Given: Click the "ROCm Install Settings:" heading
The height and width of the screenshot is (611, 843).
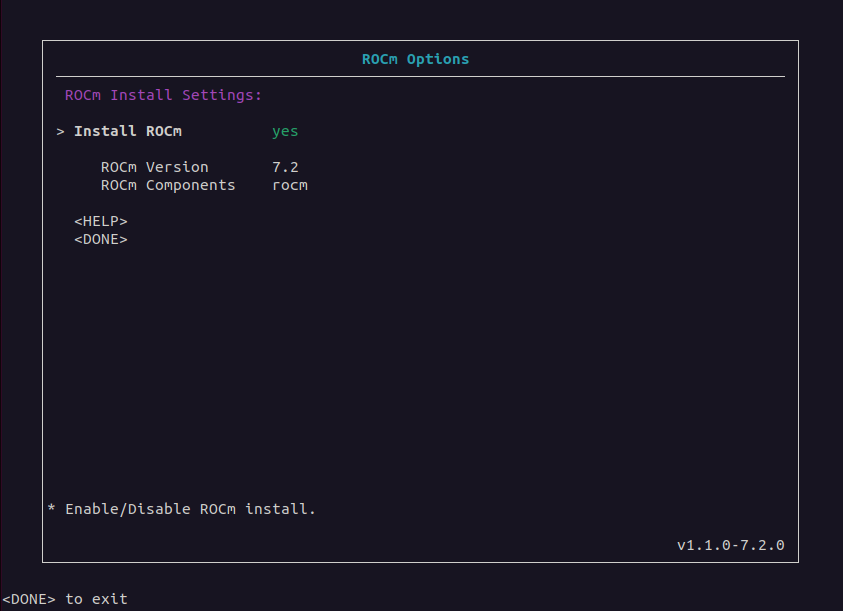Looking at the screenshot, I should (x=163, y=96).
